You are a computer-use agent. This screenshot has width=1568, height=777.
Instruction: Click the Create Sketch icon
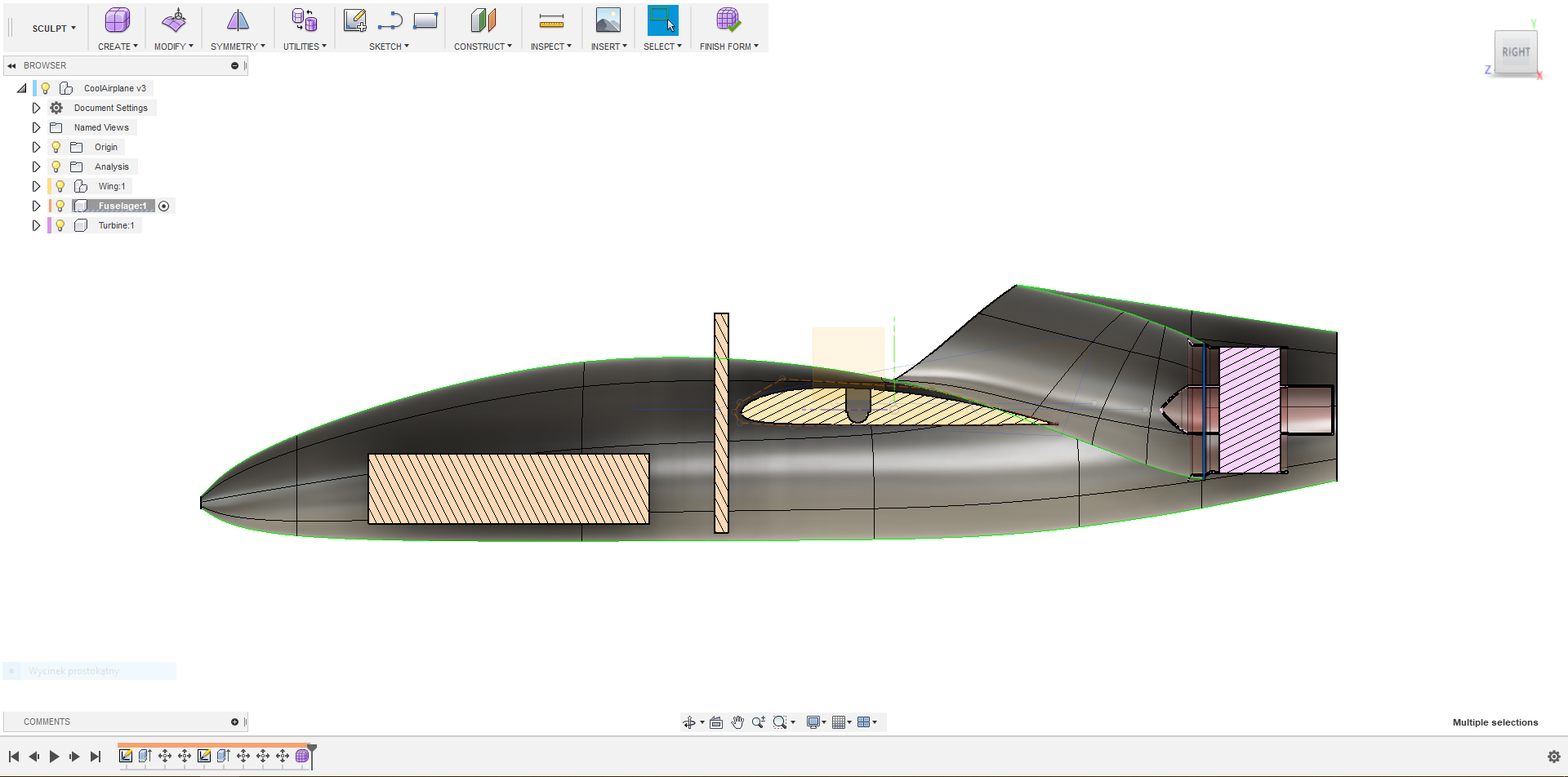pos(354,20)
